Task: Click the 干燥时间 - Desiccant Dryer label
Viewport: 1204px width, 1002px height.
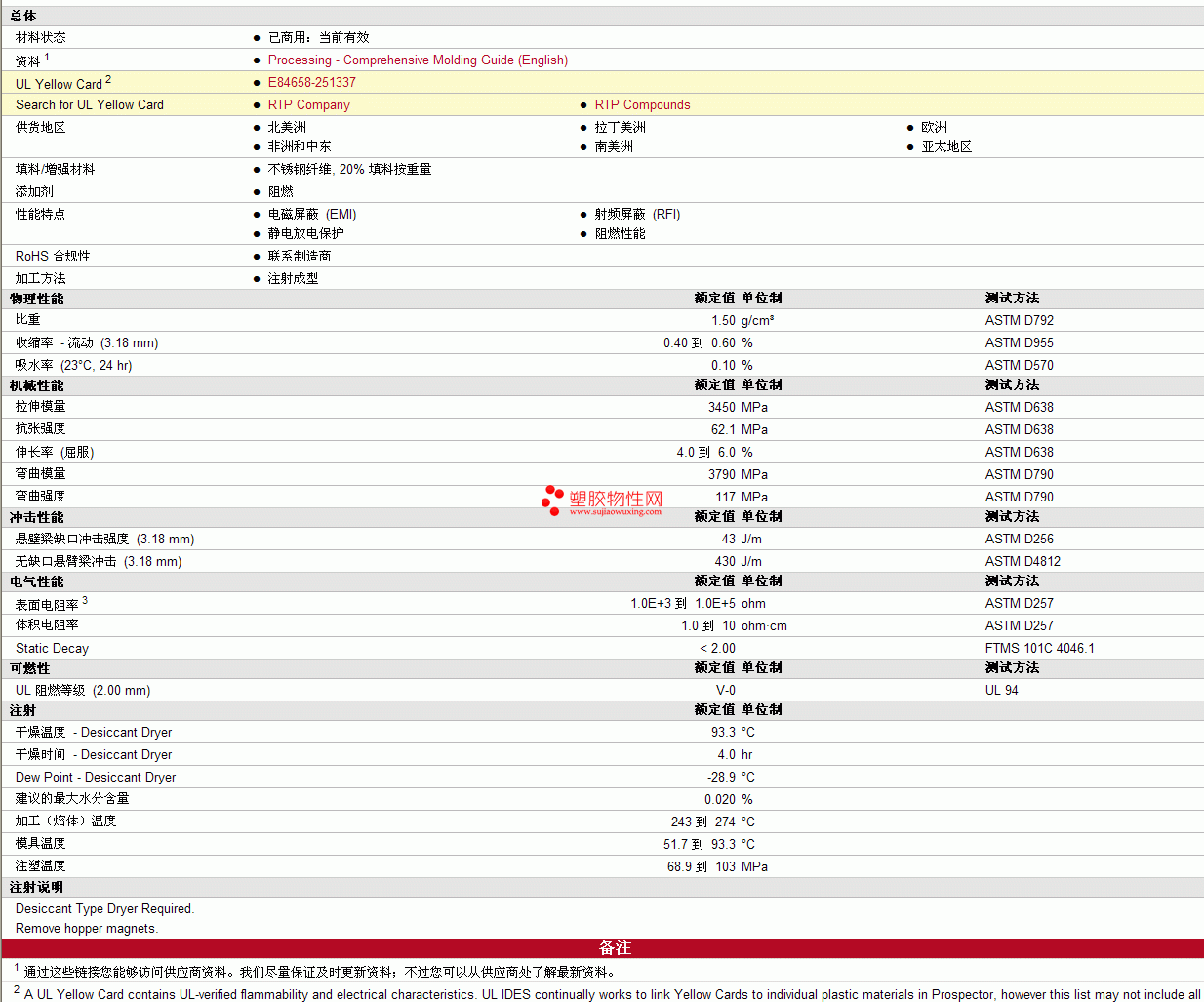Action: pyautogui.click(x=94, y=754)
